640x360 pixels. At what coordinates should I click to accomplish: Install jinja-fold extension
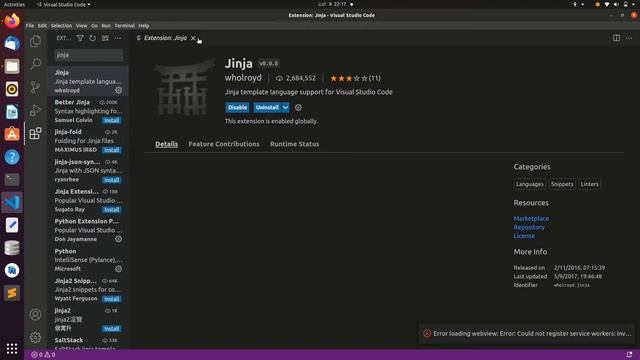pos(111,150)
